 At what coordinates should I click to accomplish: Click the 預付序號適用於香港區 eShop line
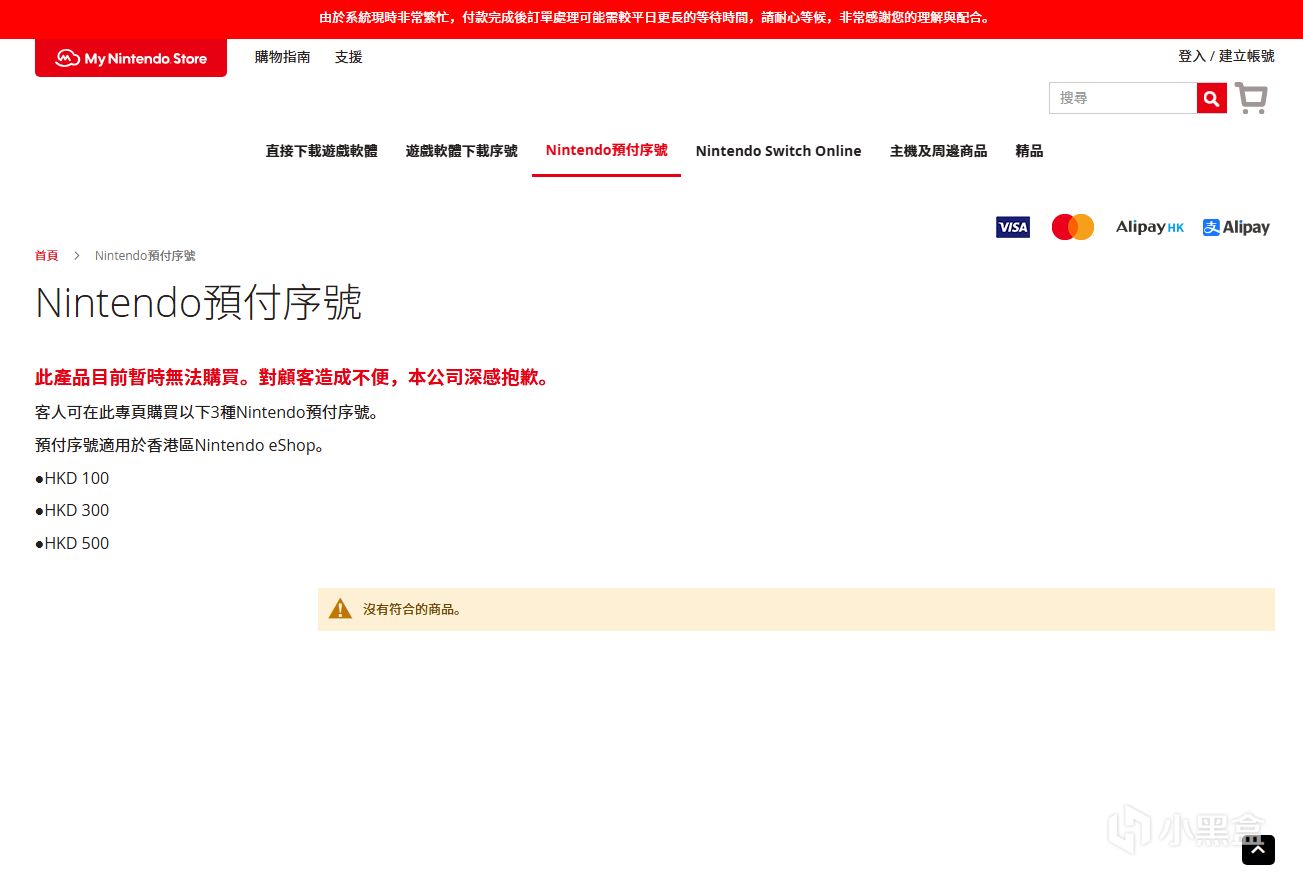[x=180, y=445]
